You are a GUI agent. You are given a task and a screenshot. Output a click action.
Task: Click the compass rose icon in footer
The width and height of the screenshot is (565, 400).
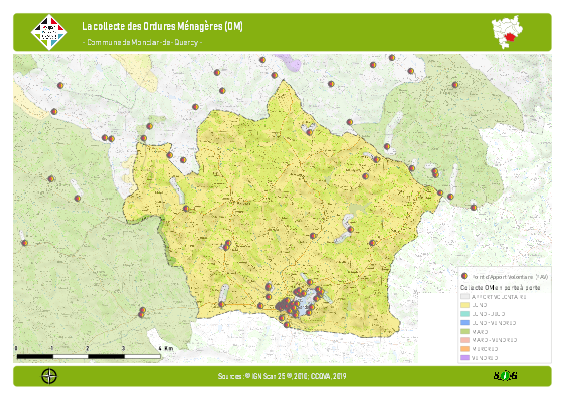pyautogui.click(x=49, y=376)
